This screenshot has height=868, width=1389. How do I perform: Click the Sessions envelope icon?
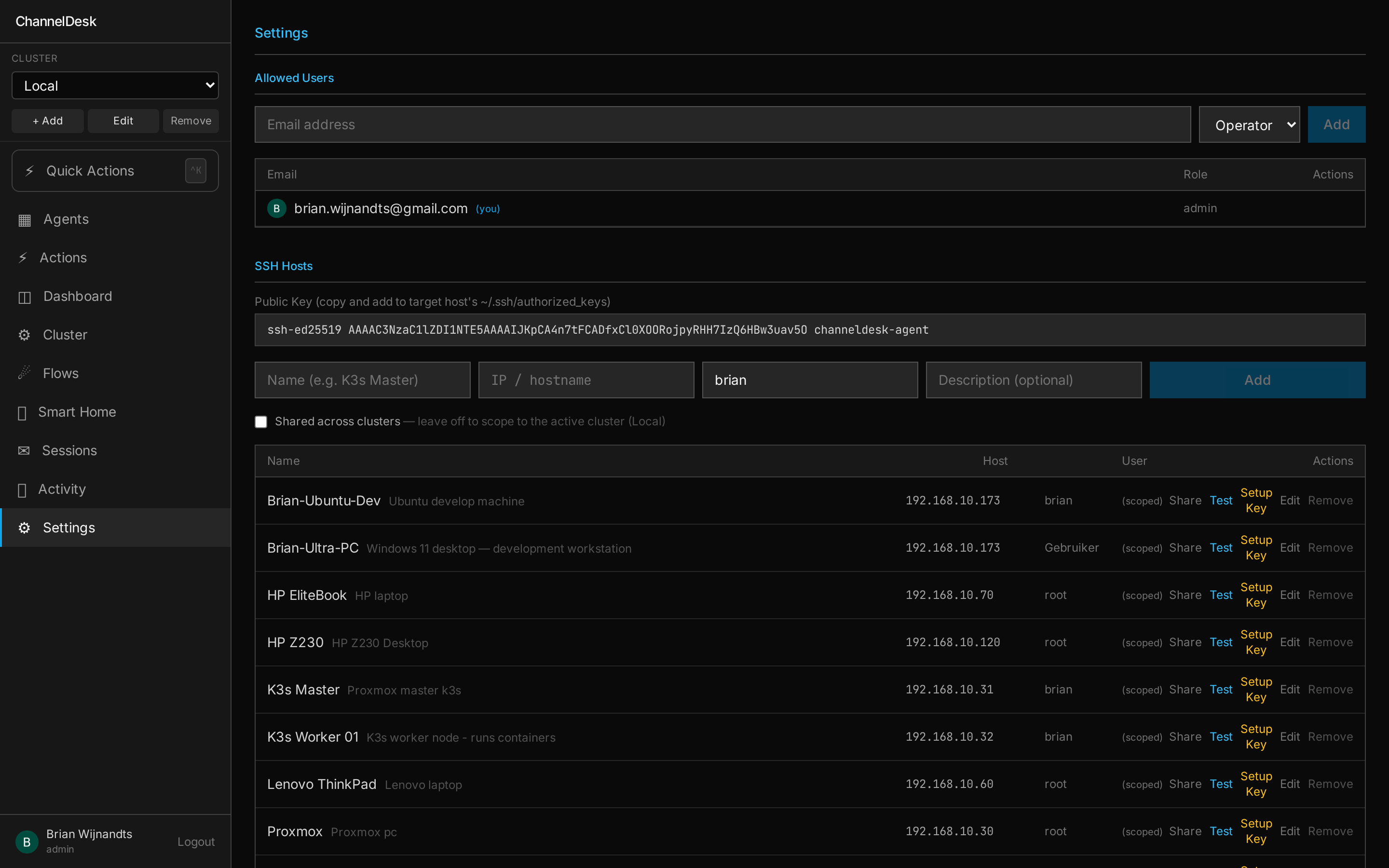(x=24, y=451)
